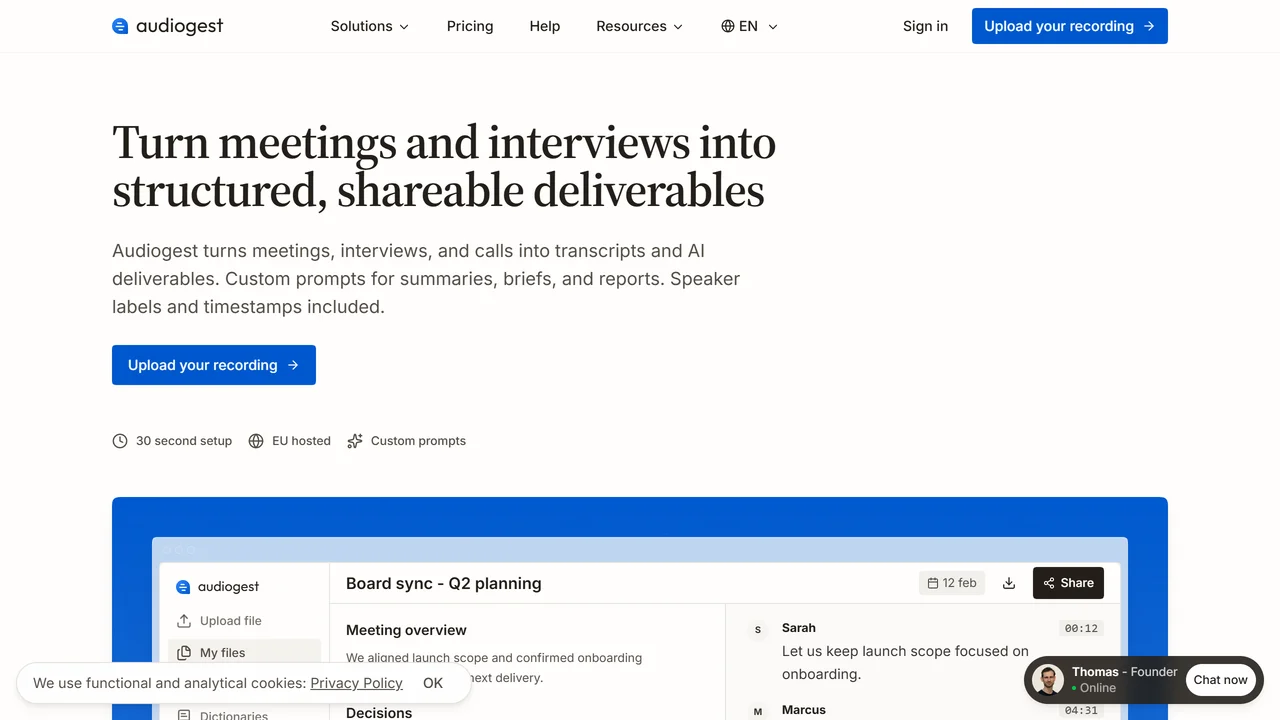Click the 00:12 timestamp
This screenshot has width=1280, height=720.
(x=1081, y=629)
